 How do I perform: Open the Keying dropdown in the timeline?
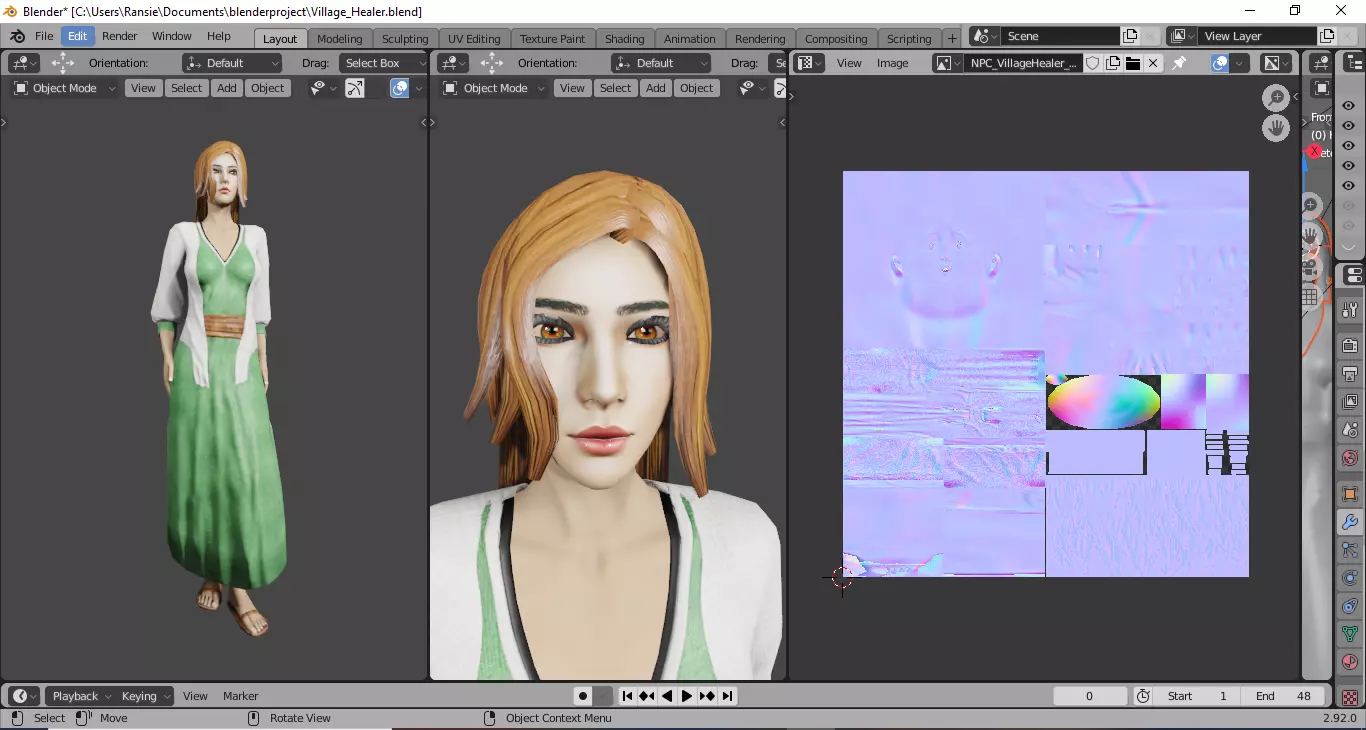coord(145,696)
